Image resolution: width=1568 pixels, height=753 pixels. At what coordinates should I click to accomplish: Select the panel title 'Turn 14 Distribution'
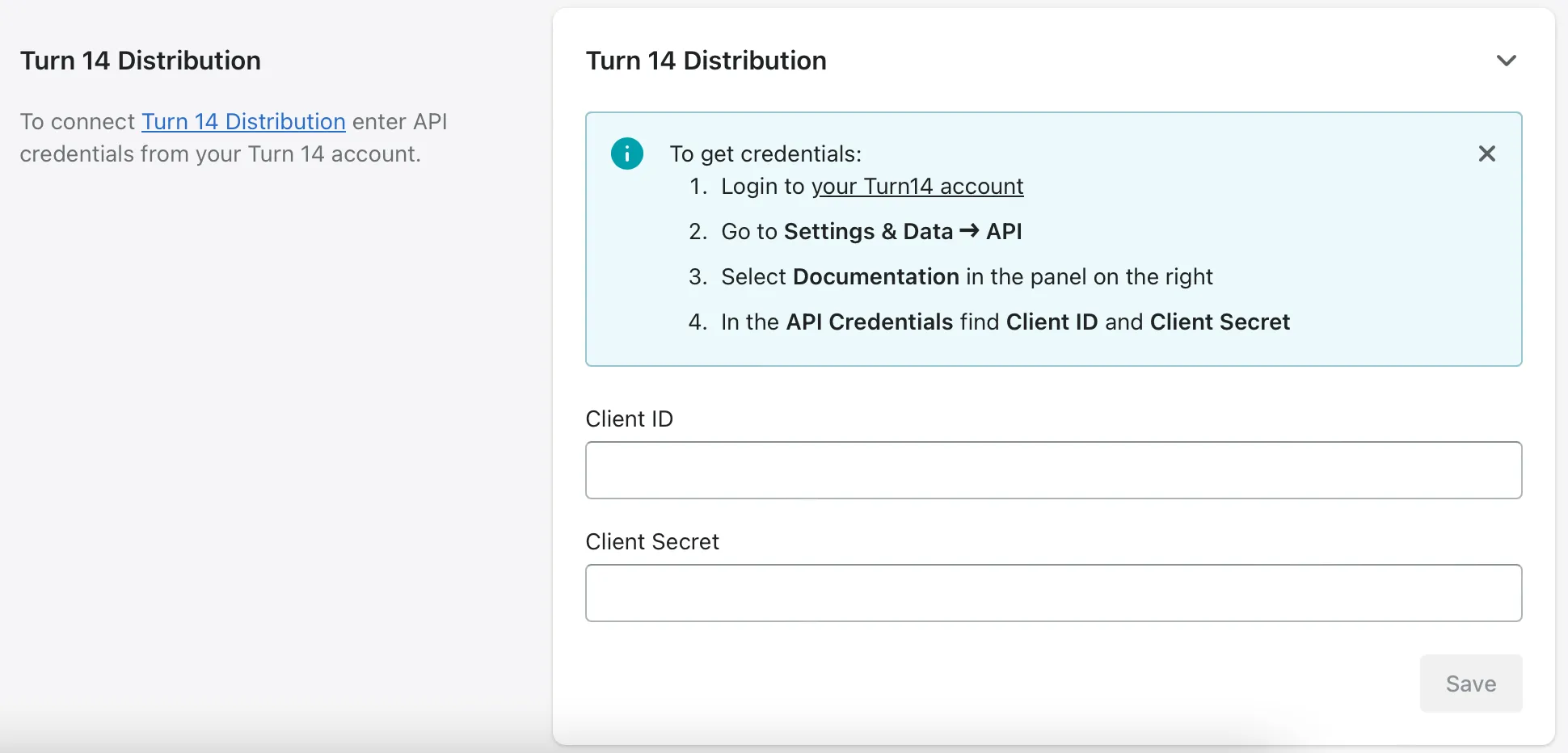pyautogui.click(x=706, y=61)
